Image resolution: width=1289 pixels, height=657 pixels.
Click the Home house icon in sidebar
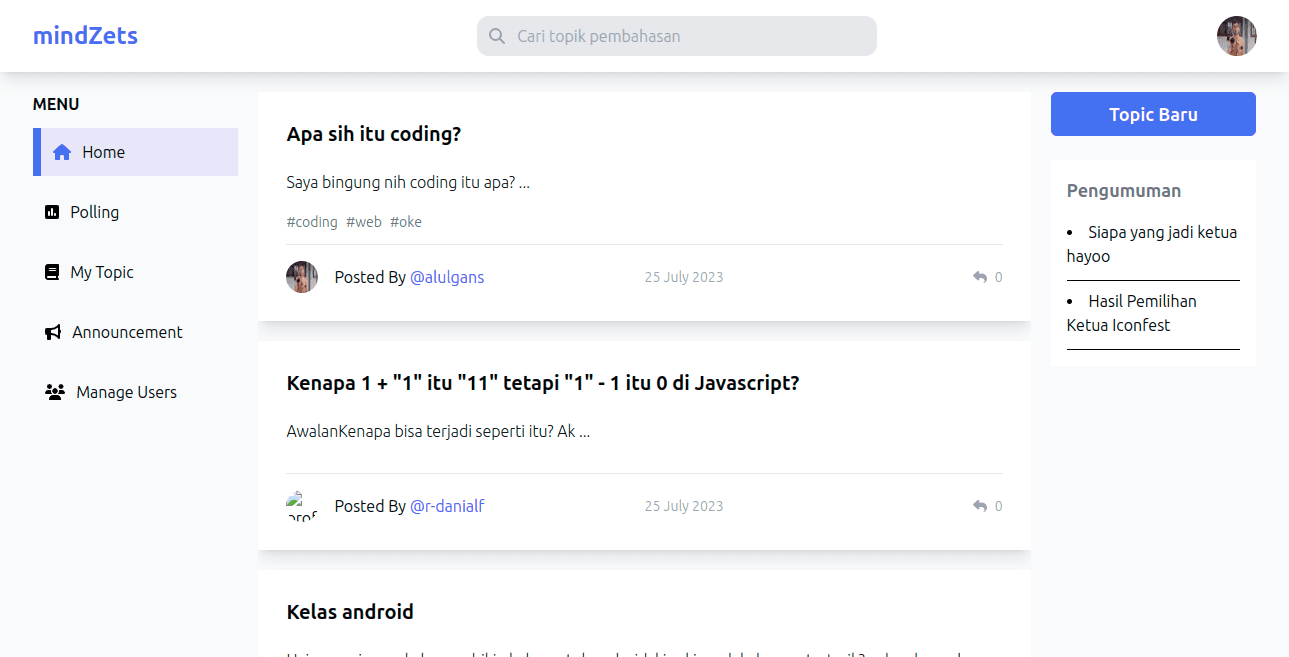(x=62, y=152)
